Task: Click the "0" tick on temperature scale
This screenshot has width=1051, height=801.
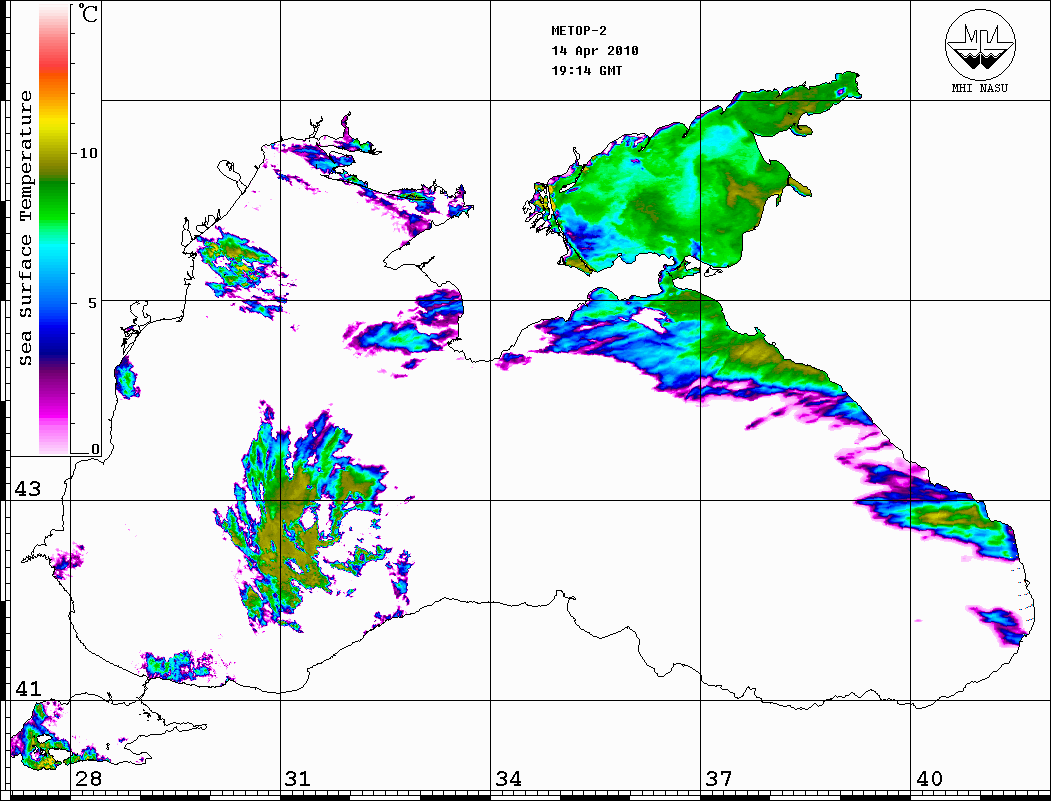Action: [95, 449]
